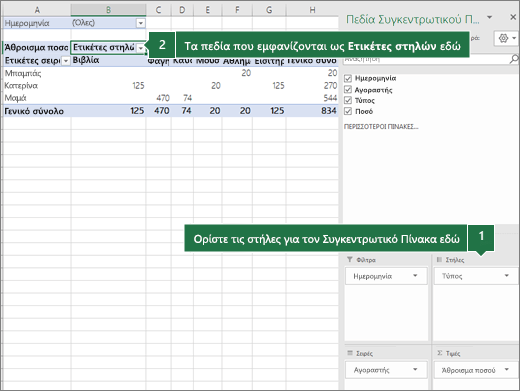Click the value 20 in Μπαμπάς row column F
This screenshot has height=391, width=520.
(x=246, y=73)
